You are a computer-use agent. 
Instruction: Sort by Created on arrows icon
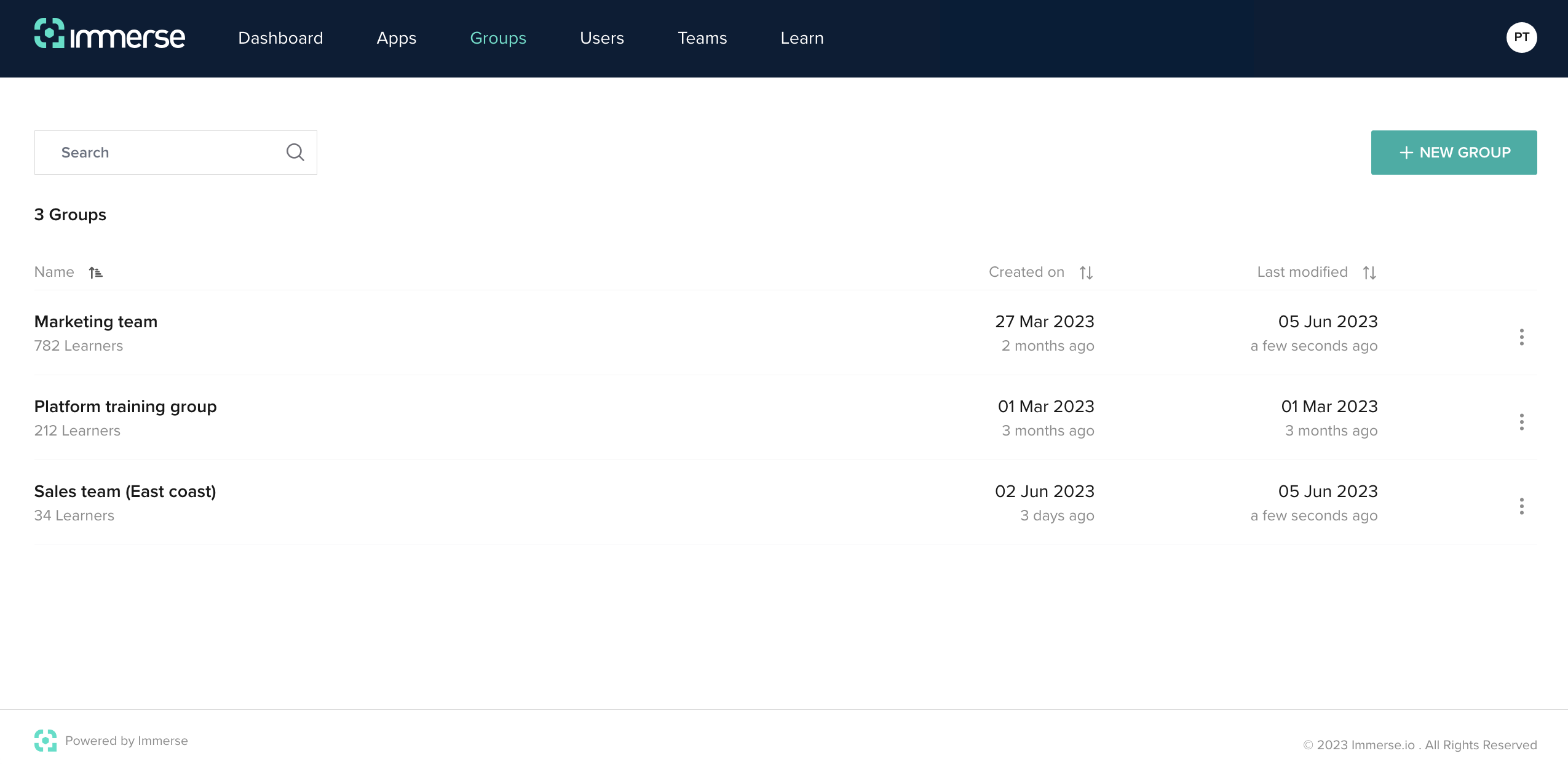coord(1086,273)
